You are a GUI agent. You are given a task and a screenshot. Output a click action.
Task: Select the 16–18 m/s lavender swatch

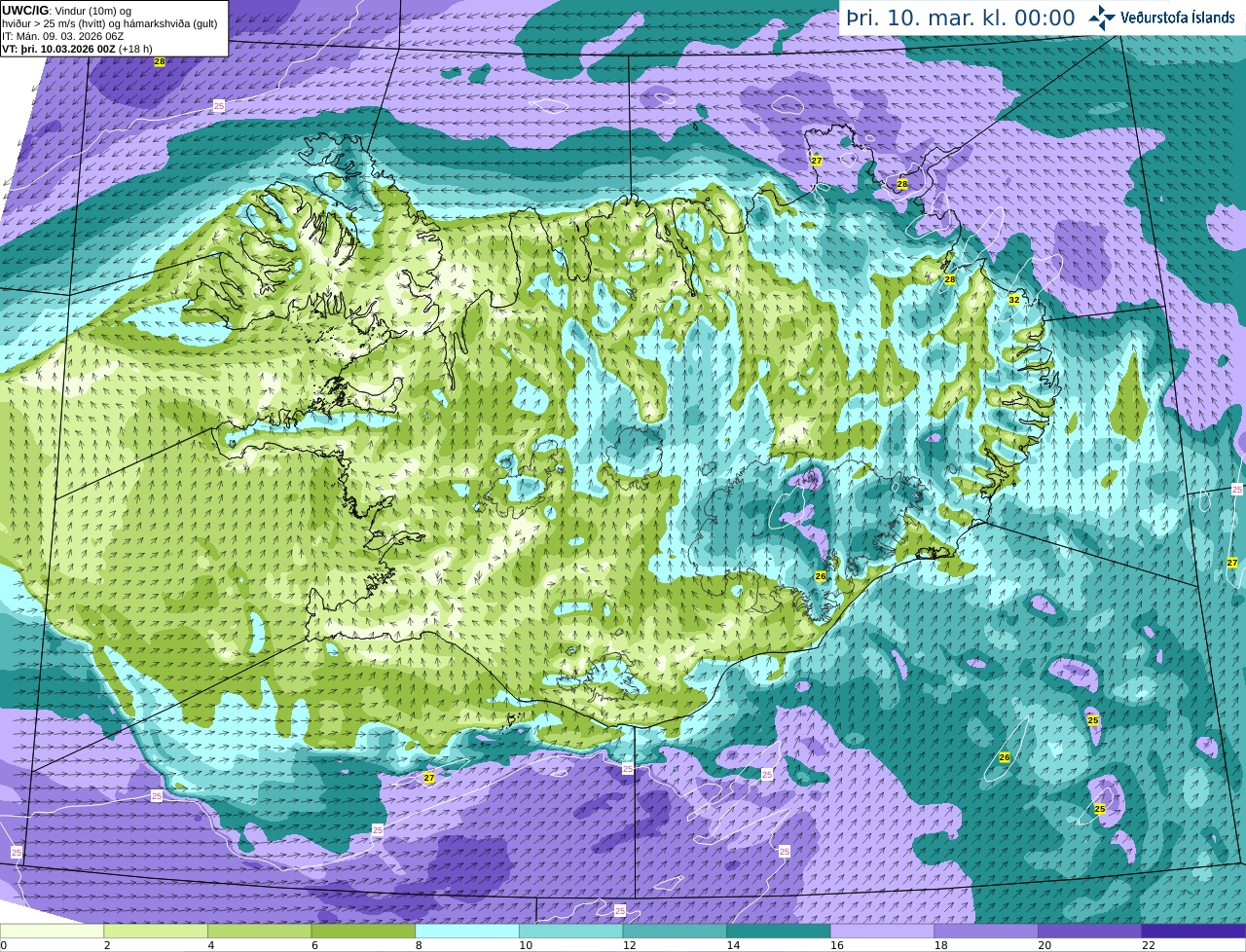tap(883, 931)
